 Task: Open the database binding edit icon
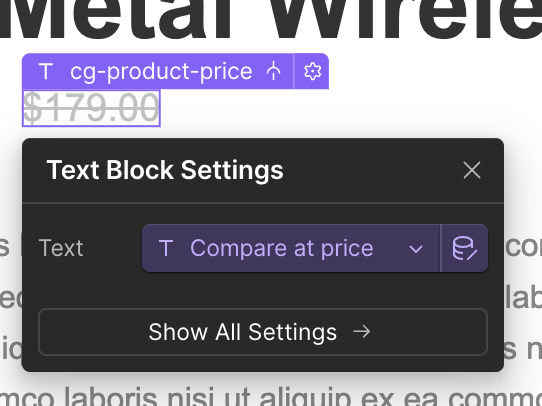pos(465,248)
